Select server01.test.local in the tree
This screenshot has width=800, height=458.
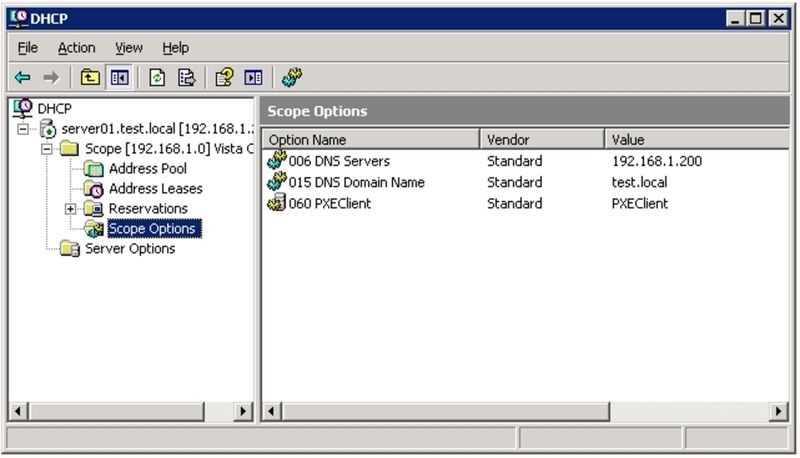pos(157,129)
